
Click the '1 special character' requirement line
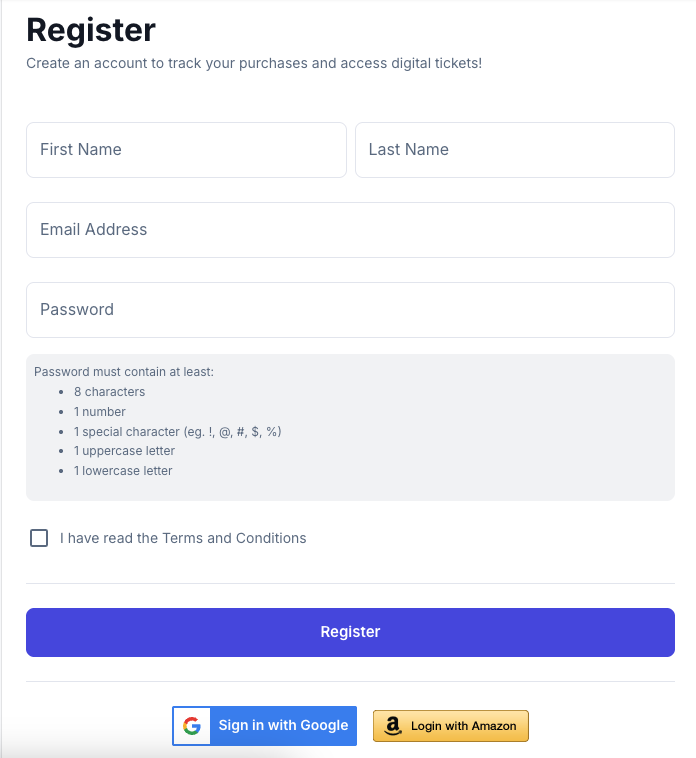[177, 431]
